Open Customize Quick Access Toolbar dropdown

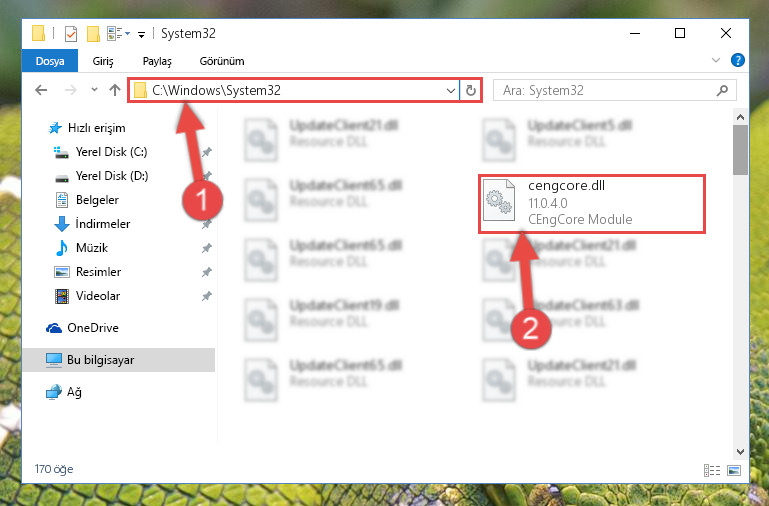tap(141, 35)
